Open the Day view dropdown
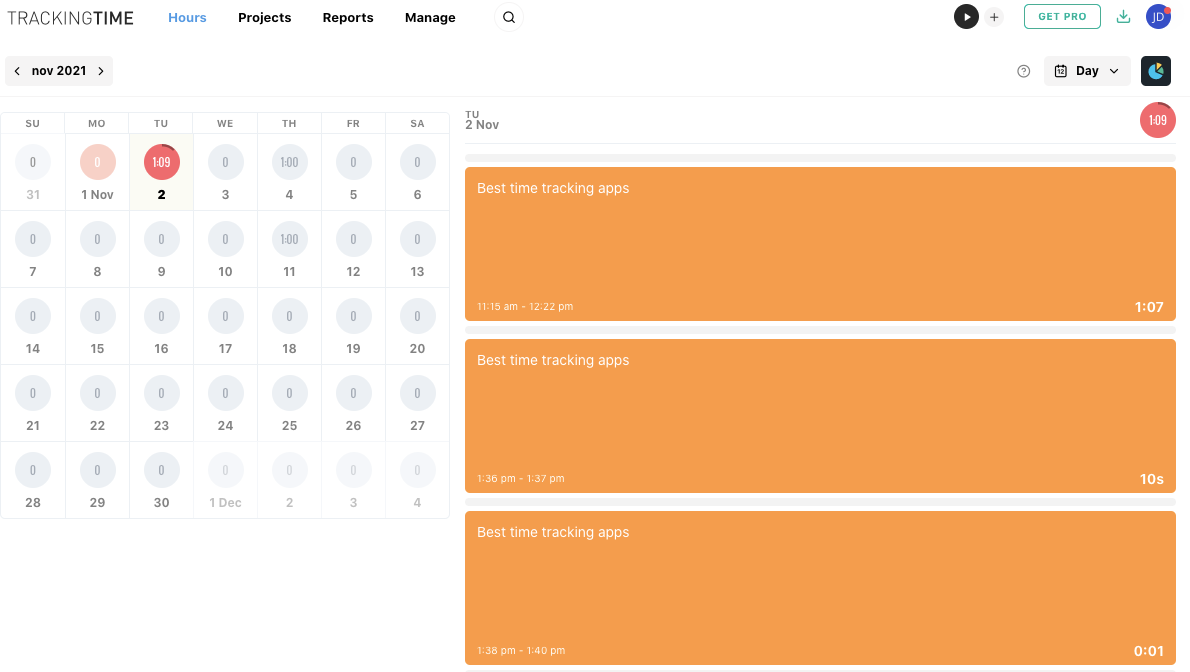This screenshot has width=1190, height=672. pyautogui.click(x=1087, y=71)
